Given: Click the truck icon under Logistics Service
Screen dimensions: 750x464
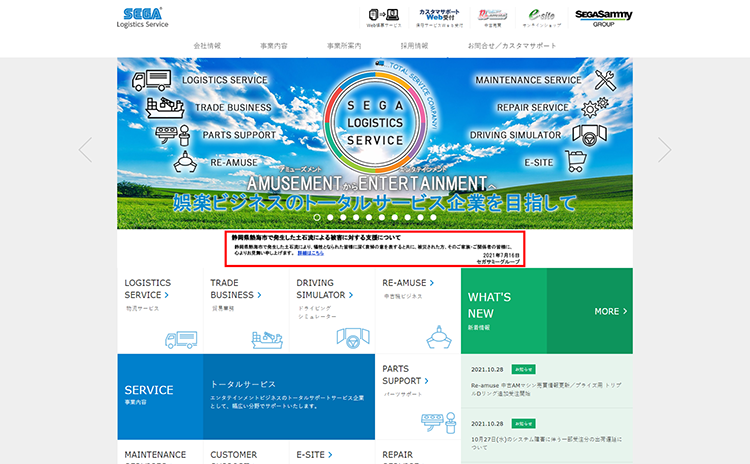Looking at the screenshot, I should pyautogui.click(x=181, y=339).
